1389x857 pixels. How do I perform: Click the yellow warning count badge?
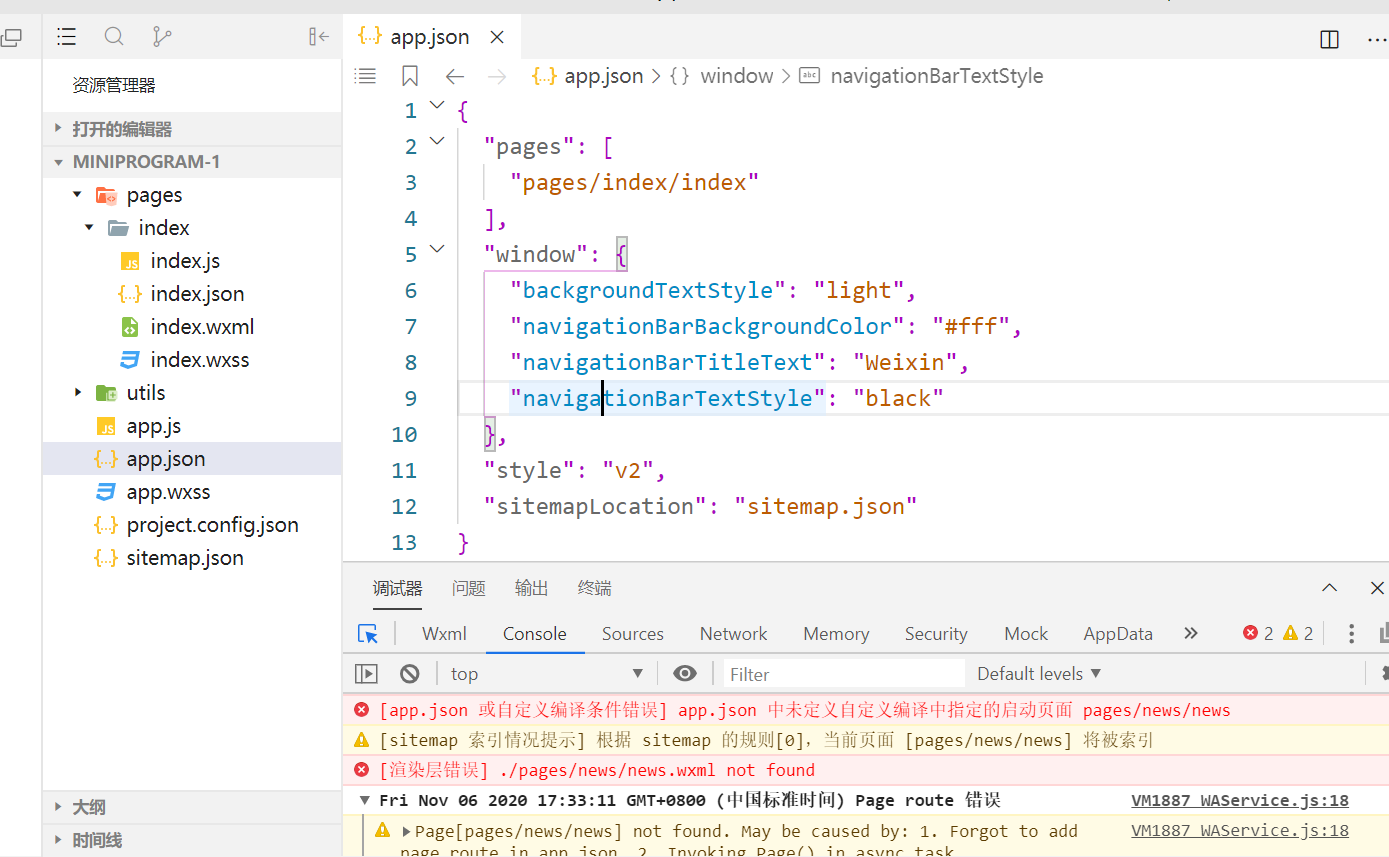(1298, 633)
